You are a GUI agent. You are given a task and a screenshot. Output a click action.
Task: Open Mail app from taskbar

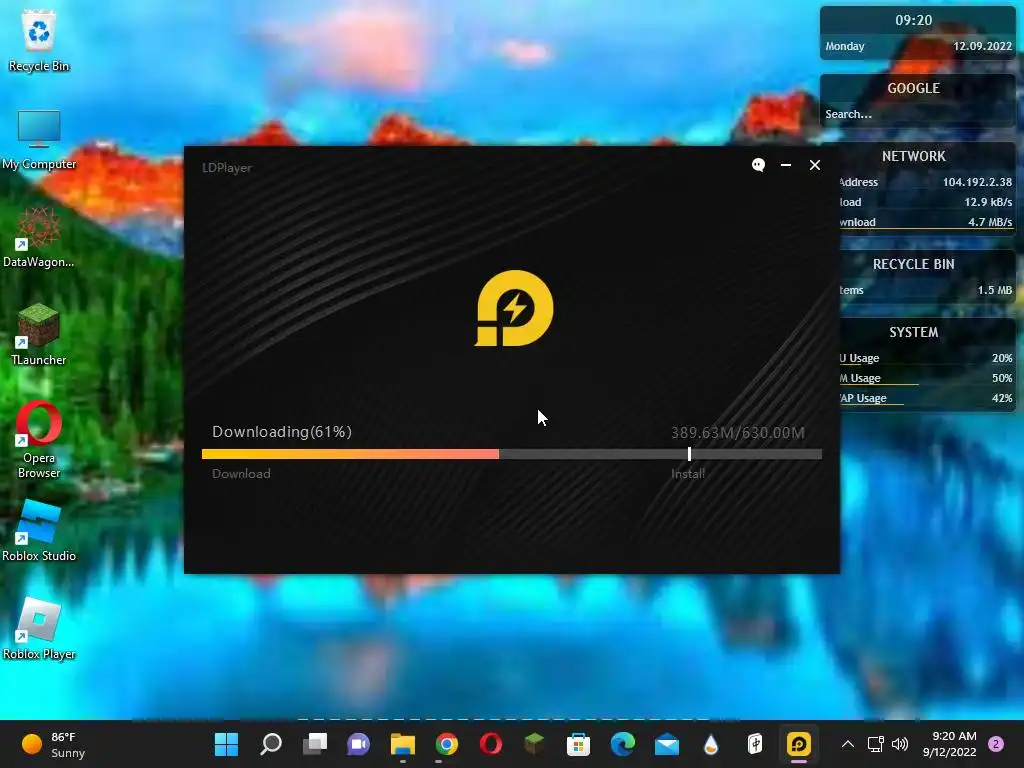[667, 744]
